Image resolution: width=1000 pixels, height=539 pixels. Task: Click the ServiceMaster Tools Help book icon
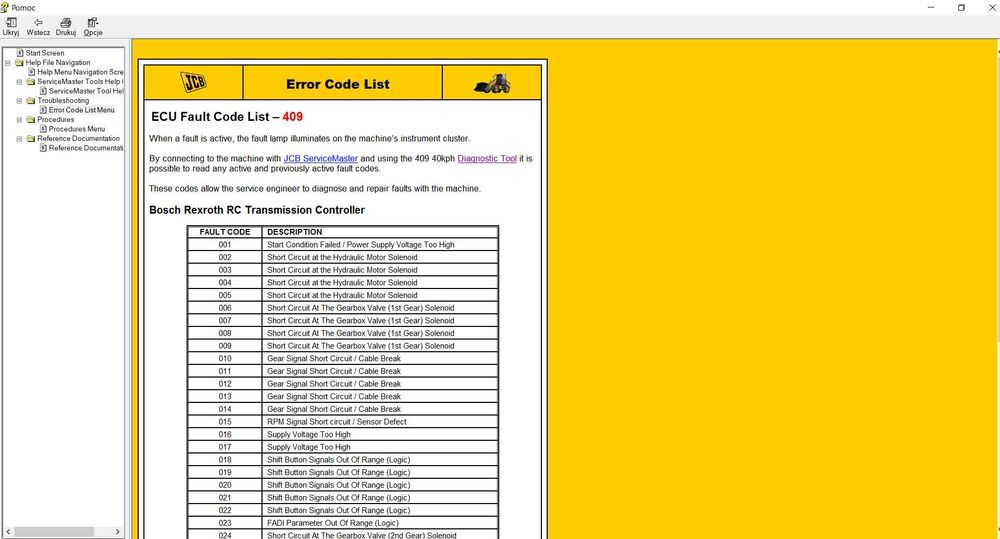[31, 82]
